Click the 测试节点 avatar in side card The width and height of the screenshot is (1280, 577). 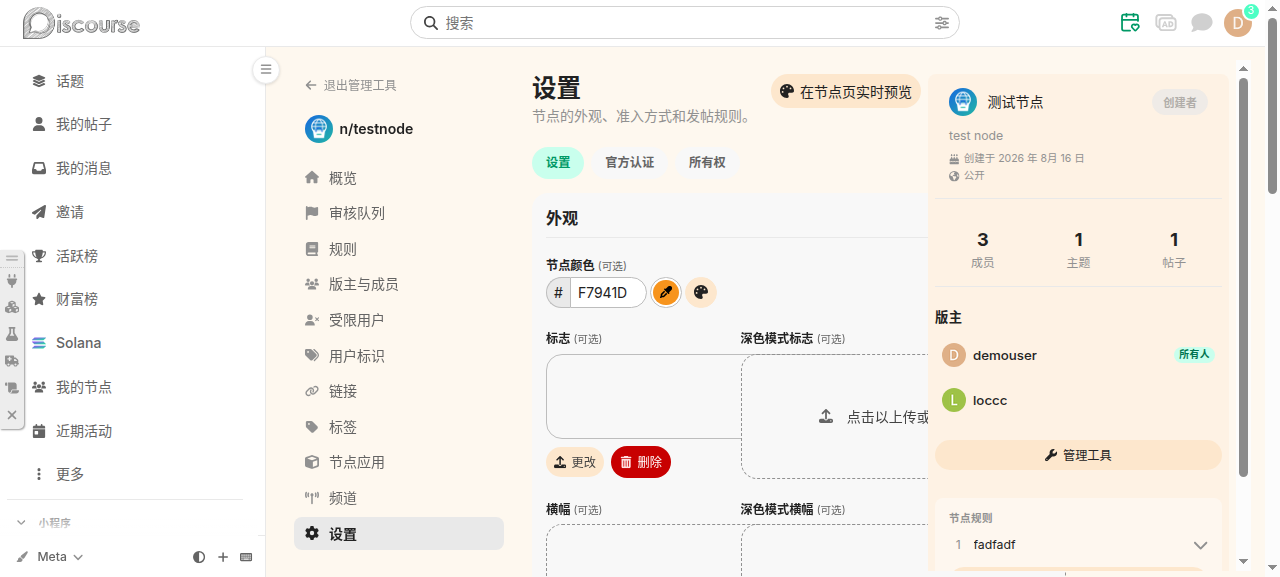(x=963, y=102)
